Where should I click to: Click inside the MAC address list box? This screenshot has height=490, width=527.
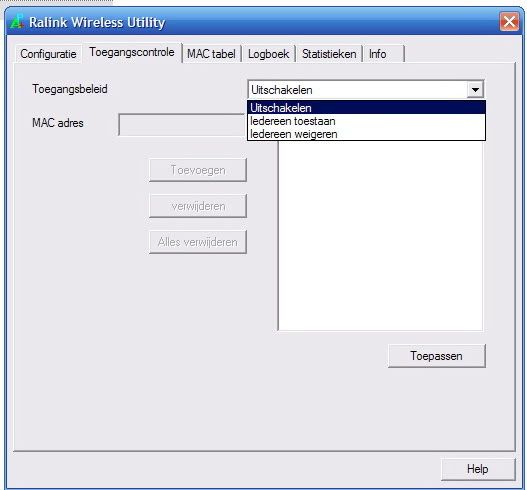pos(380,236)
